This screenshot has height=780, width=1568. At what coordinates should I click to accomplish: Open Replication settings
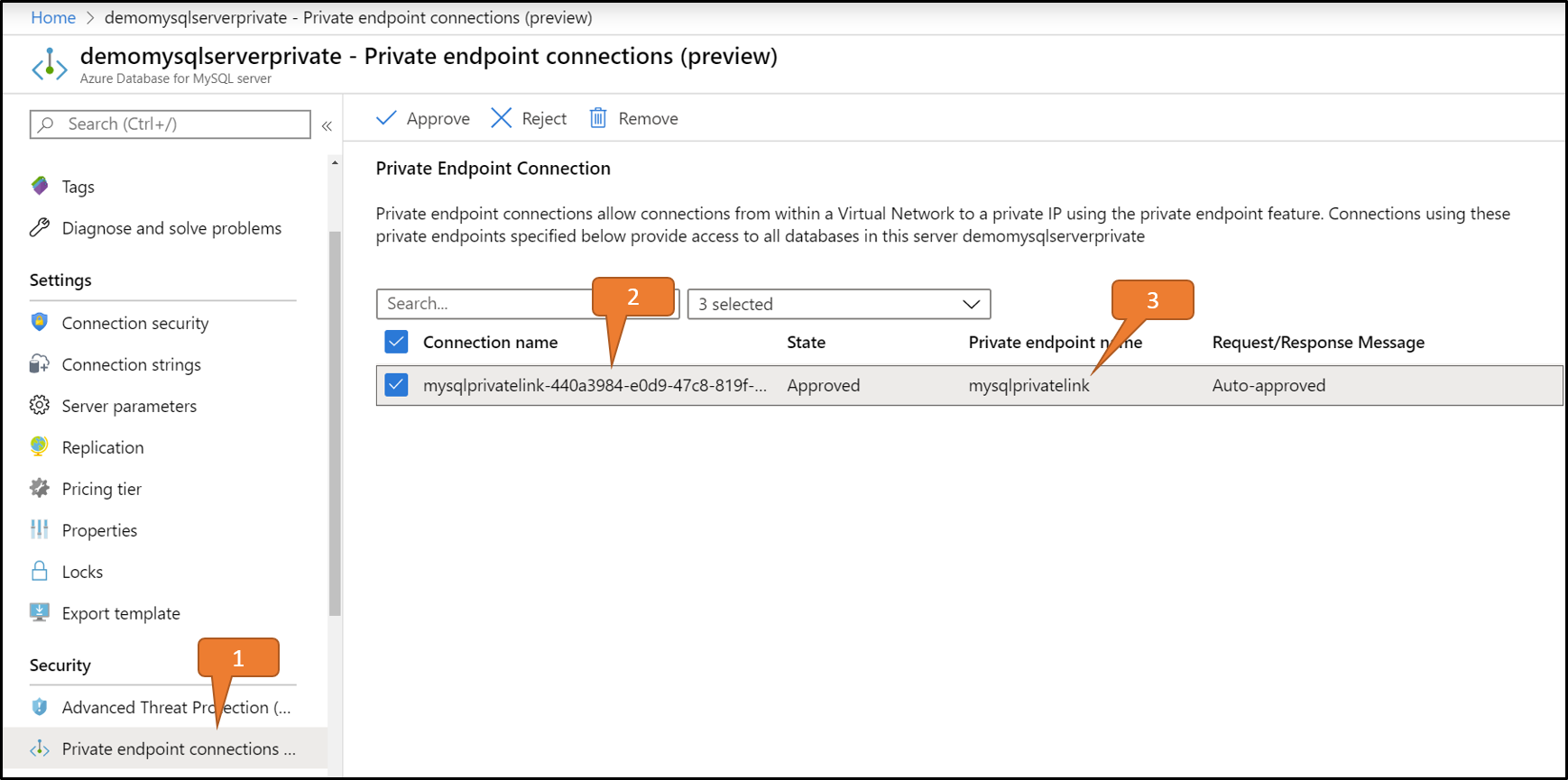(x=103, y=447)
